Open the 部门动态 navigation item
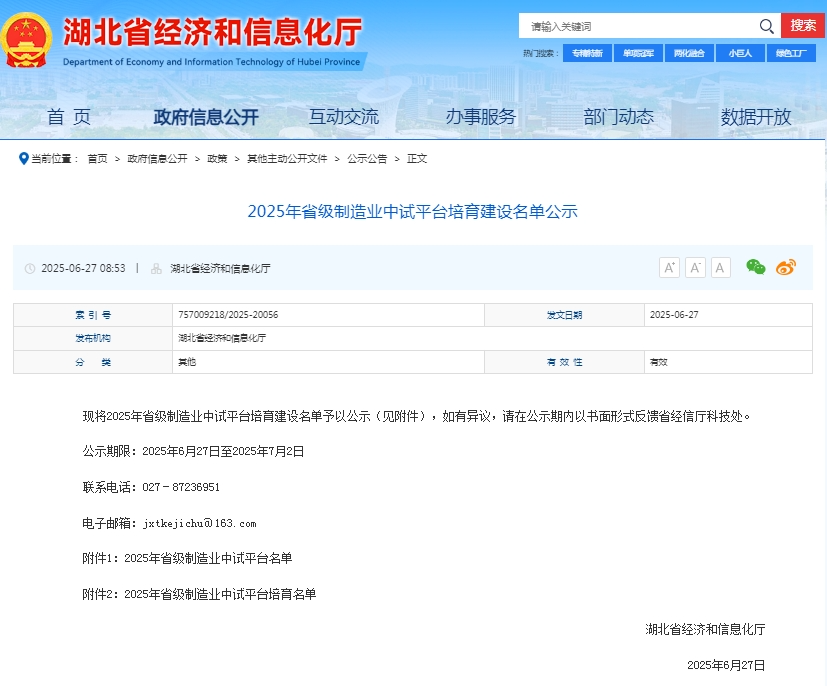The width and height of the screenshot is (827, 686). point(618,117)
